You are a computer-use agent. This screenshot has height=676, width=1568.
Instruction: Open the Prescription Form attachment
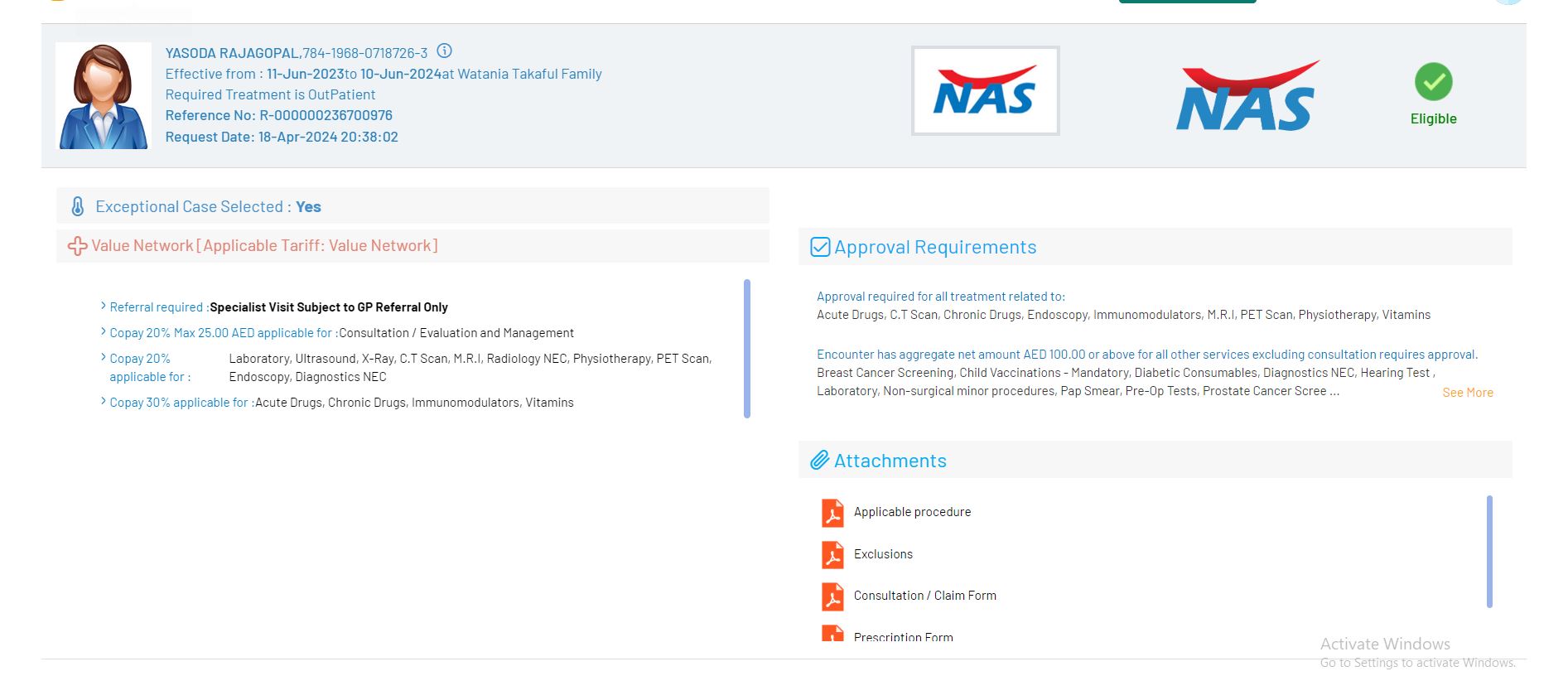tap(903, 636)
